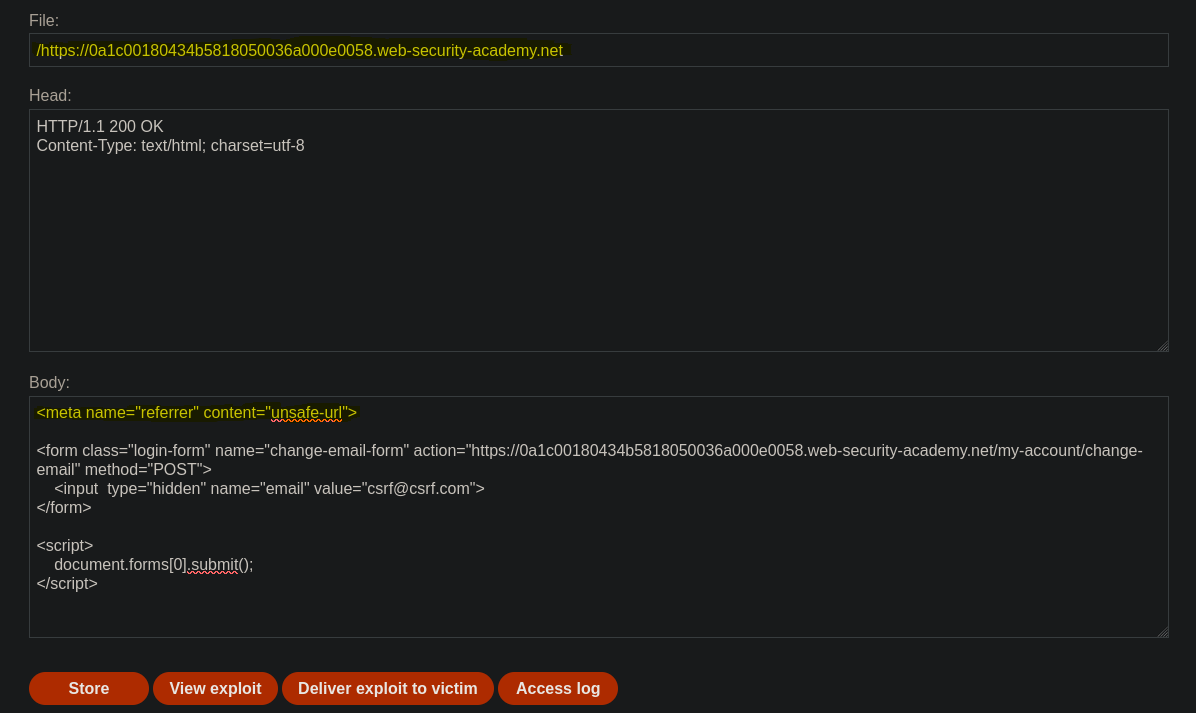This screenshot has height=713, width=1196.
Task: Click the Content-Type header line
Action: (x=170, y=146)
